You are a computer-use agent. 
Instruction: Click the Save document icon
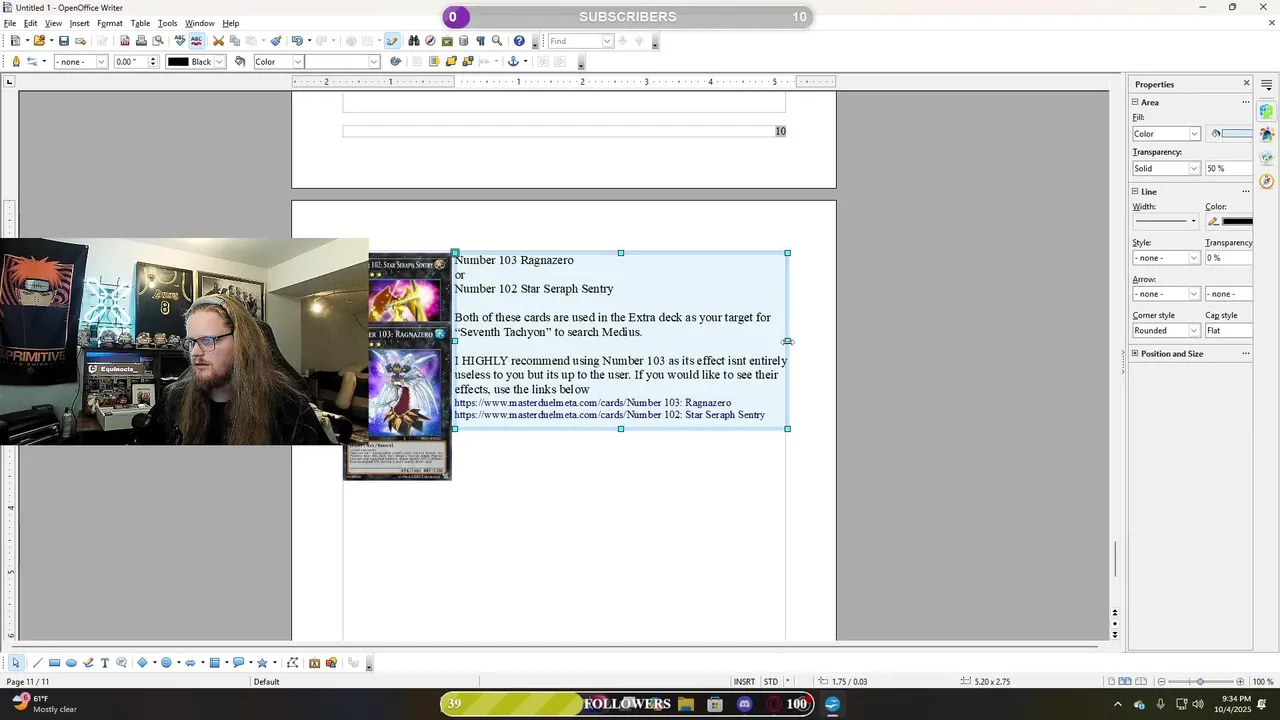[x=64, y=41]
